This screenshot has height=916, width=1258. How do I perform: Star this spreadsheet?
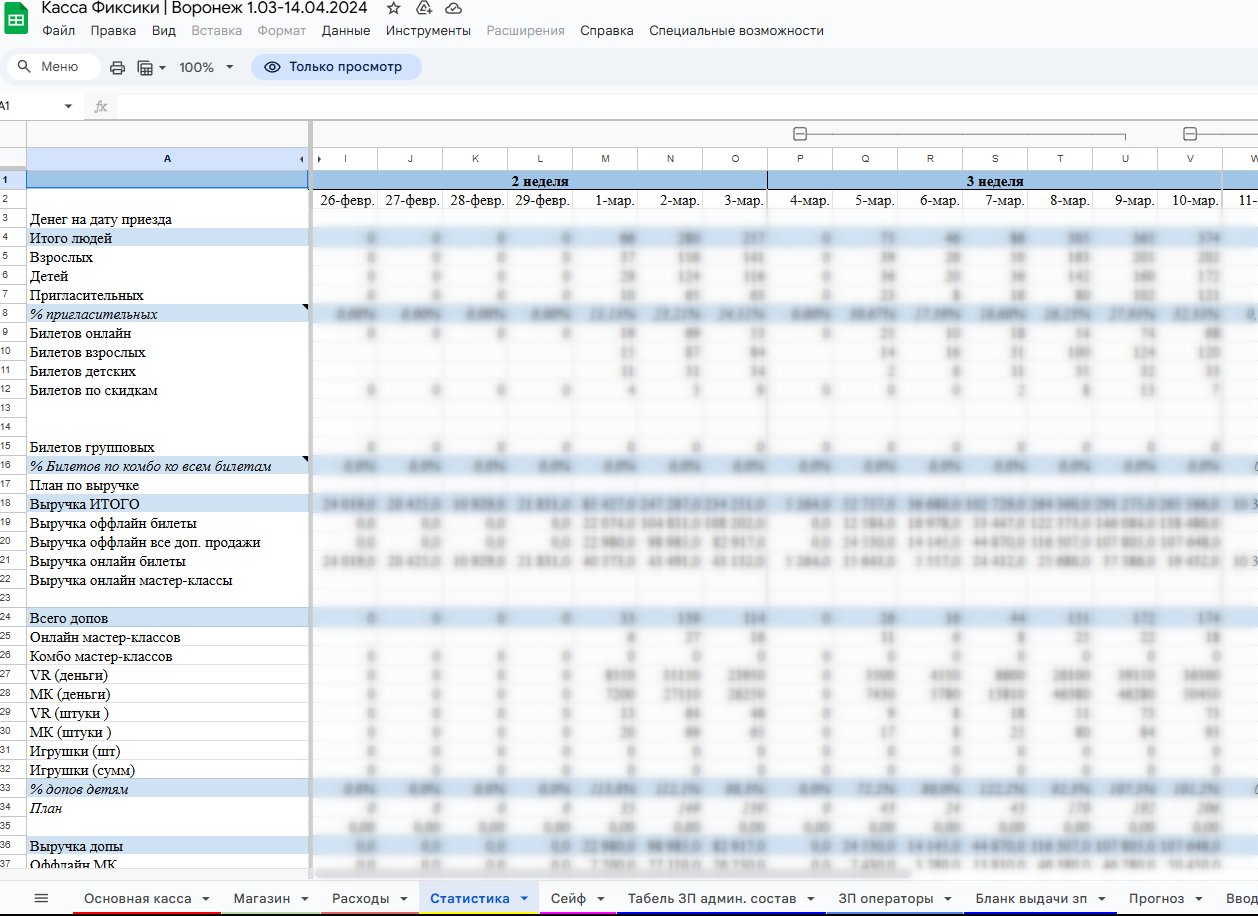(x=394, y=8)
